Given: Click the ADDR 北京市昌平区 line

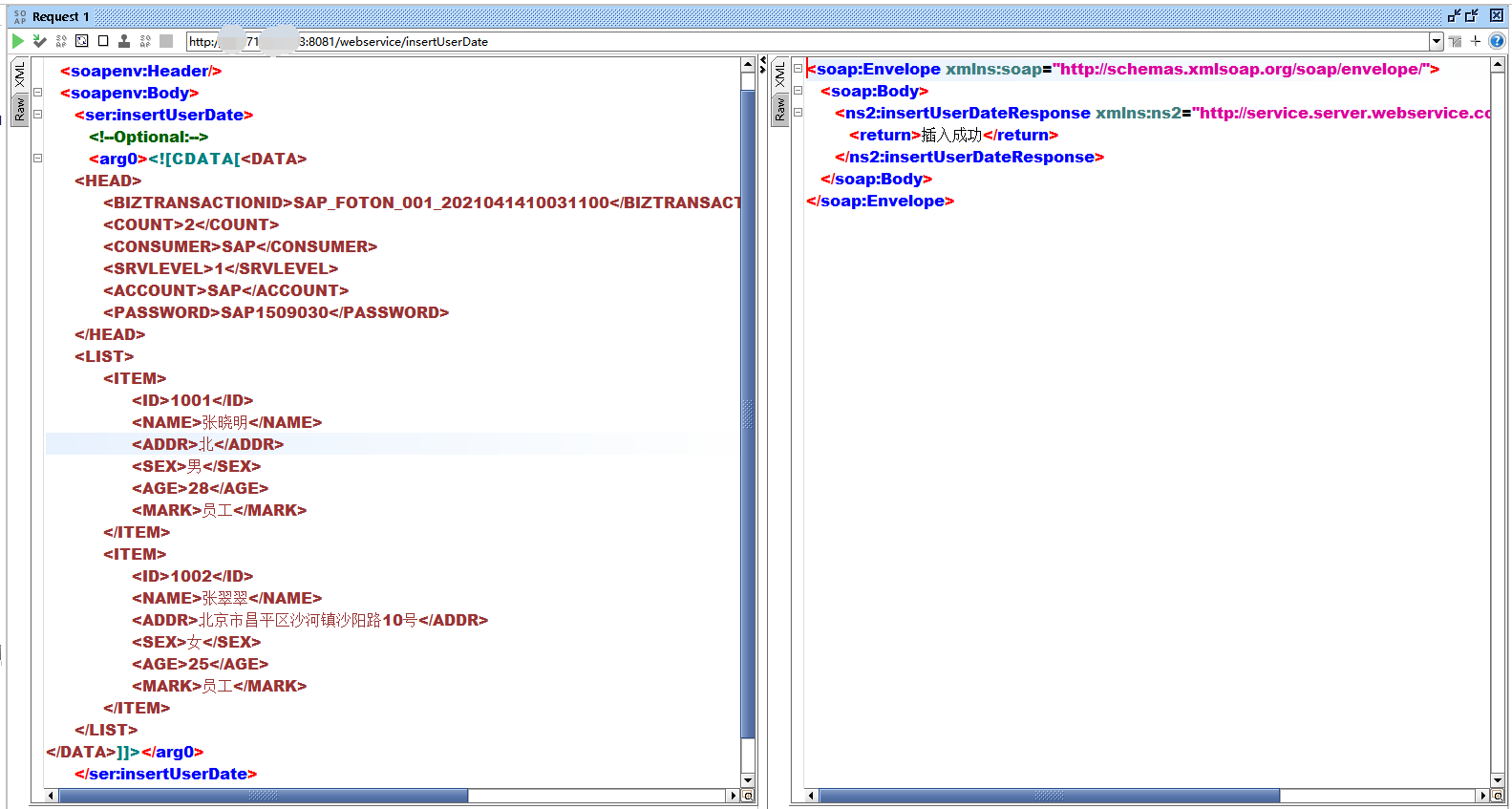Looking at the screenshot, I should pos(310,620).
